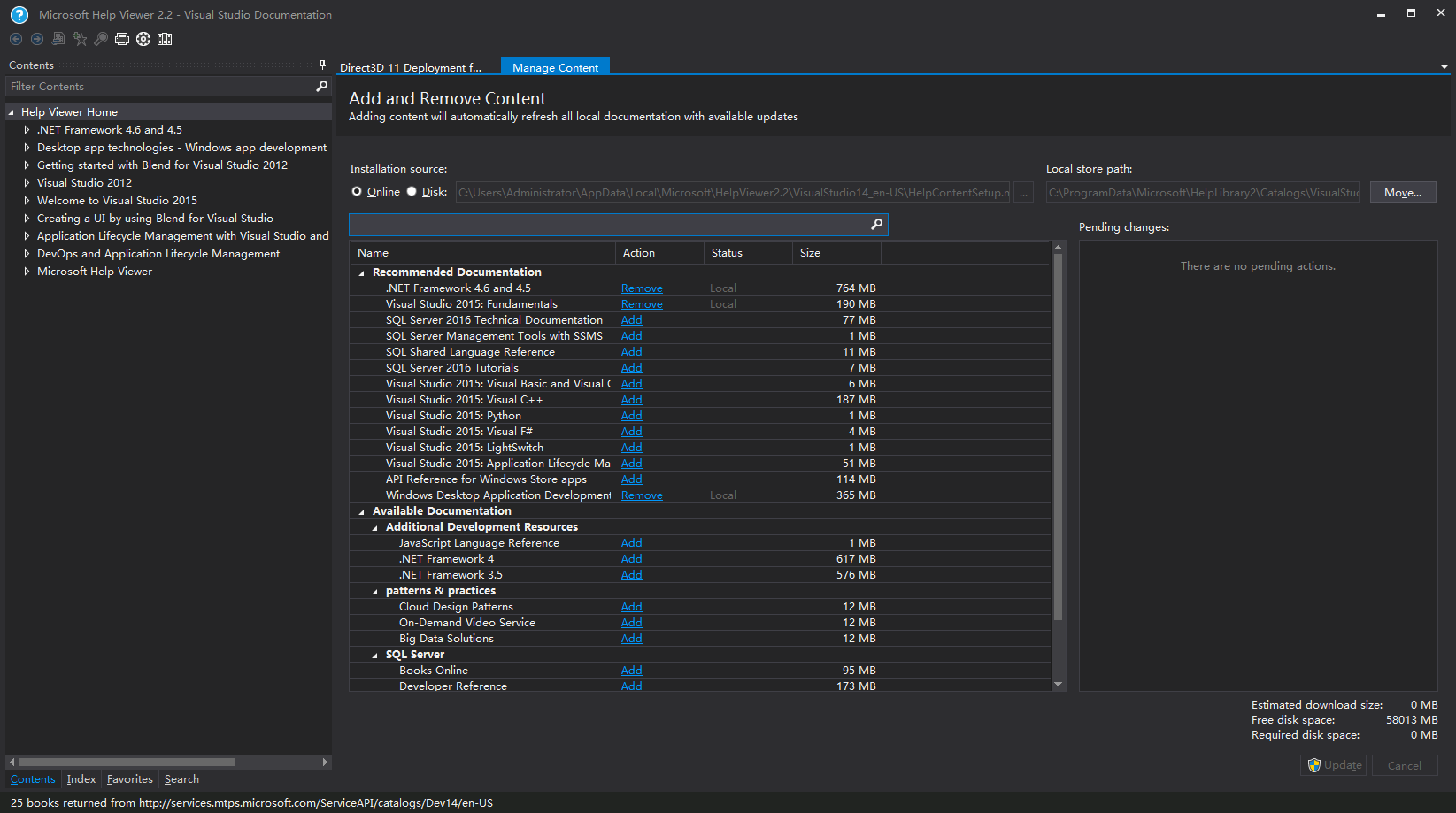Switch to the Index bottom tab

(81, 779)
